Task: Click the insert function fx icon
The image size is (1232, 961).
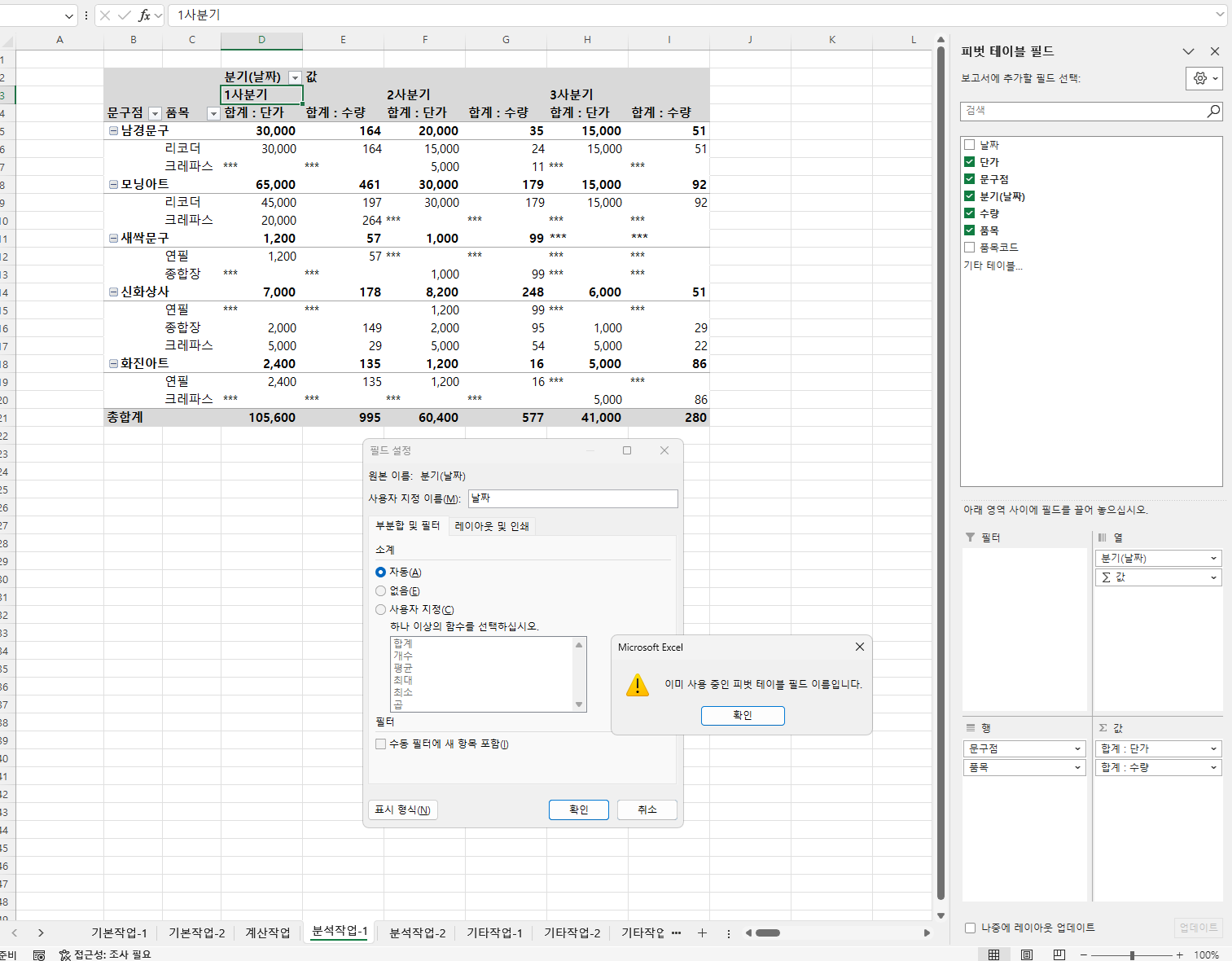Action: (x=144, y=15)
